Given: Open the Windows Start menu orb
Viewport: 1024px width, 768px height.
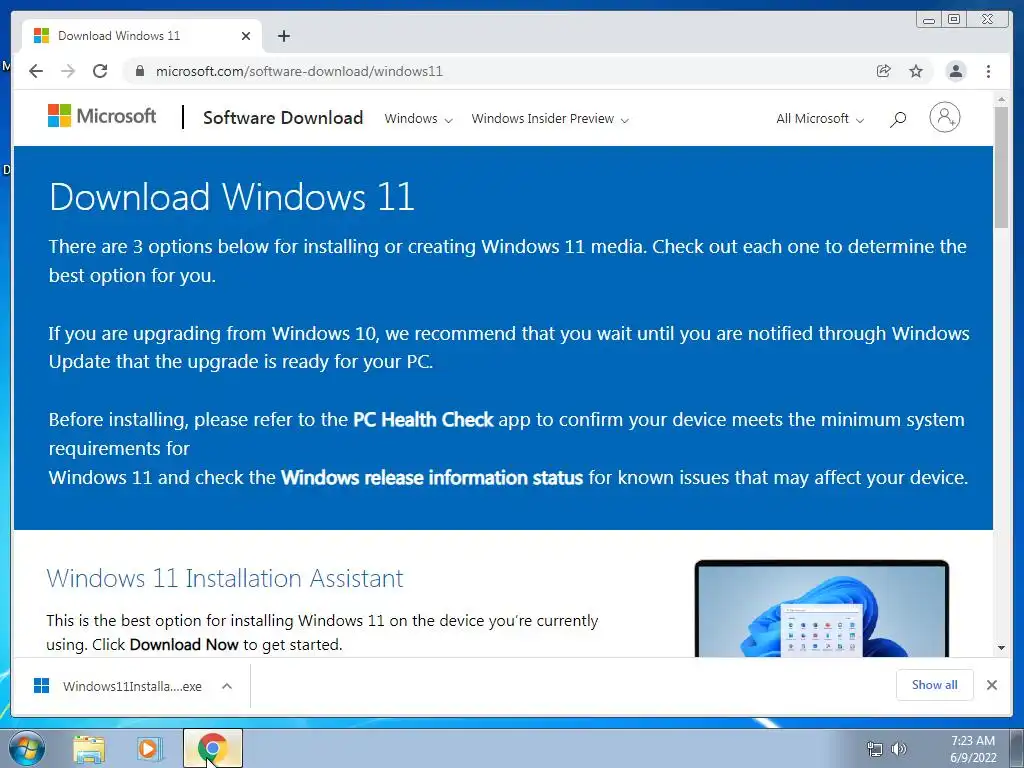Looking at the screenshot, I should [25, 749].
